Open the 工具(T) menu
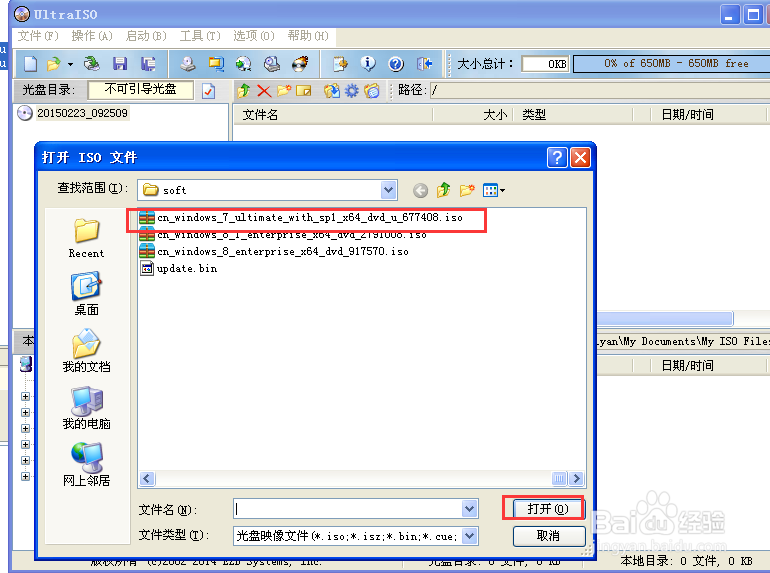Screen dimensions: 770x573 tap(200, 36)
